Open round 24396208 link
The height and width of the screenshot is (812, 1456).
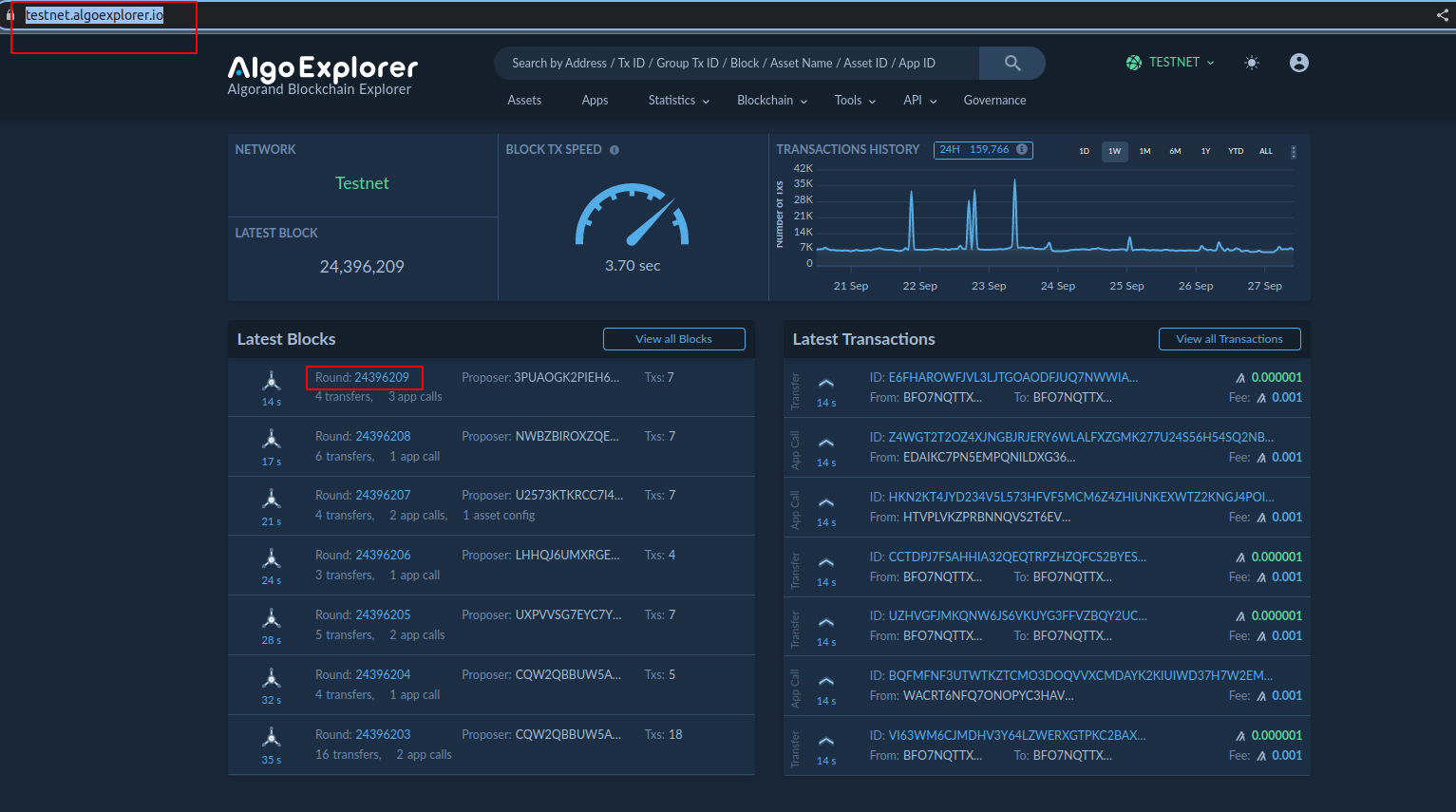tap(383, 437)
